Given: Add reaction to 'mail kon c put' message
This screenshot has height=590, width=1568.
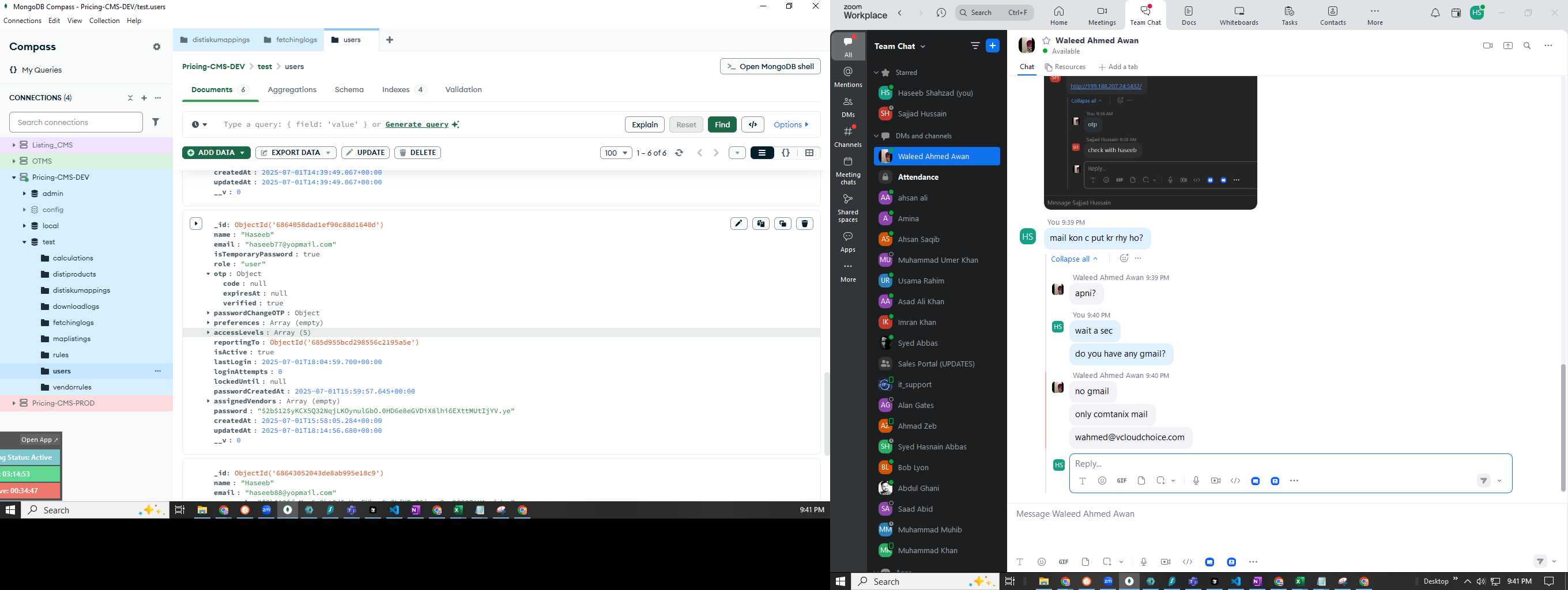Looking at the screenshot, I should 1124,259.
